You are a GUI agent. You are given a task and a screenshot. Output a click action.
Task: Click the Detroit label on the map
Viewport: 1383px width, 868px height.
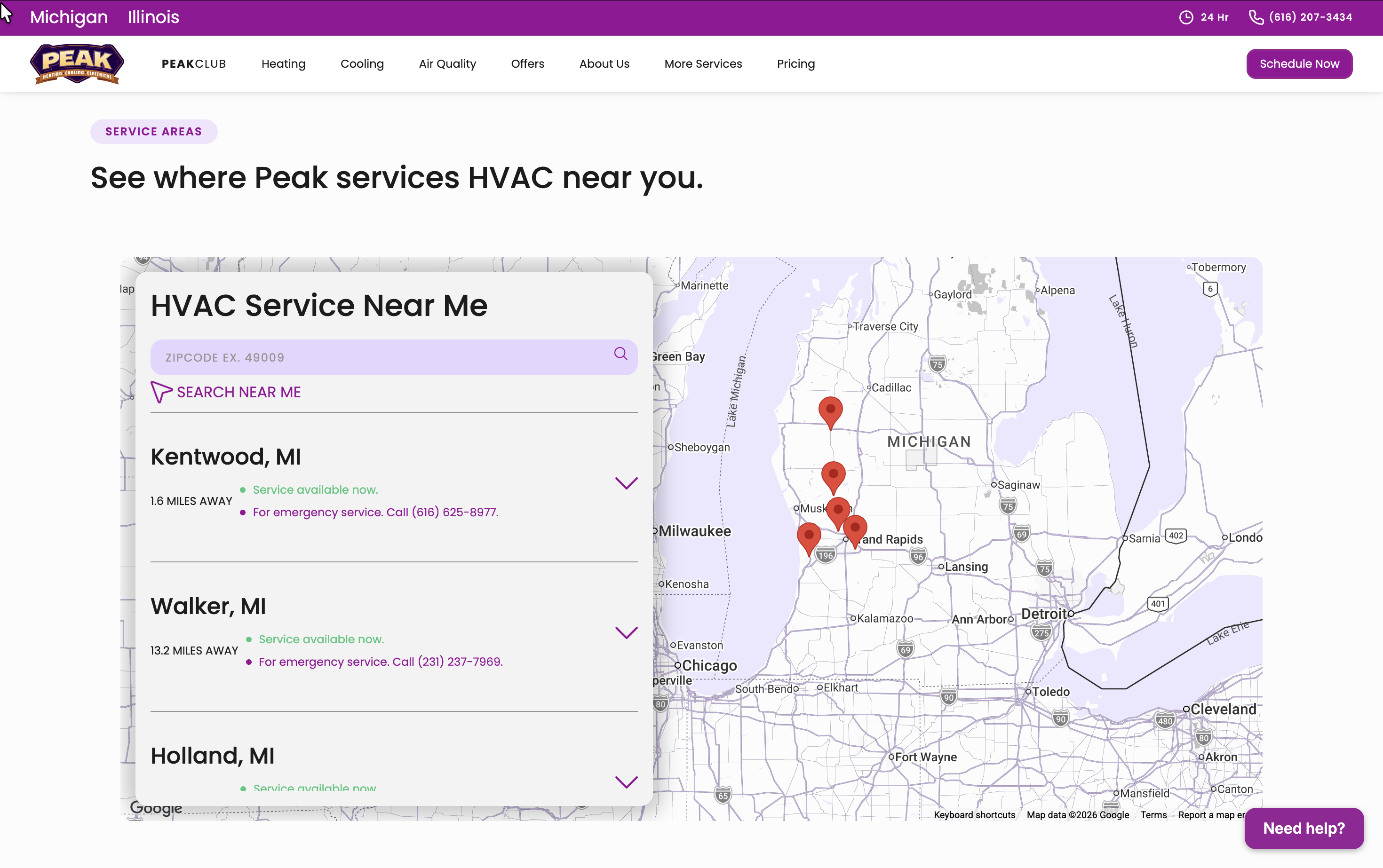[1043, 614]
